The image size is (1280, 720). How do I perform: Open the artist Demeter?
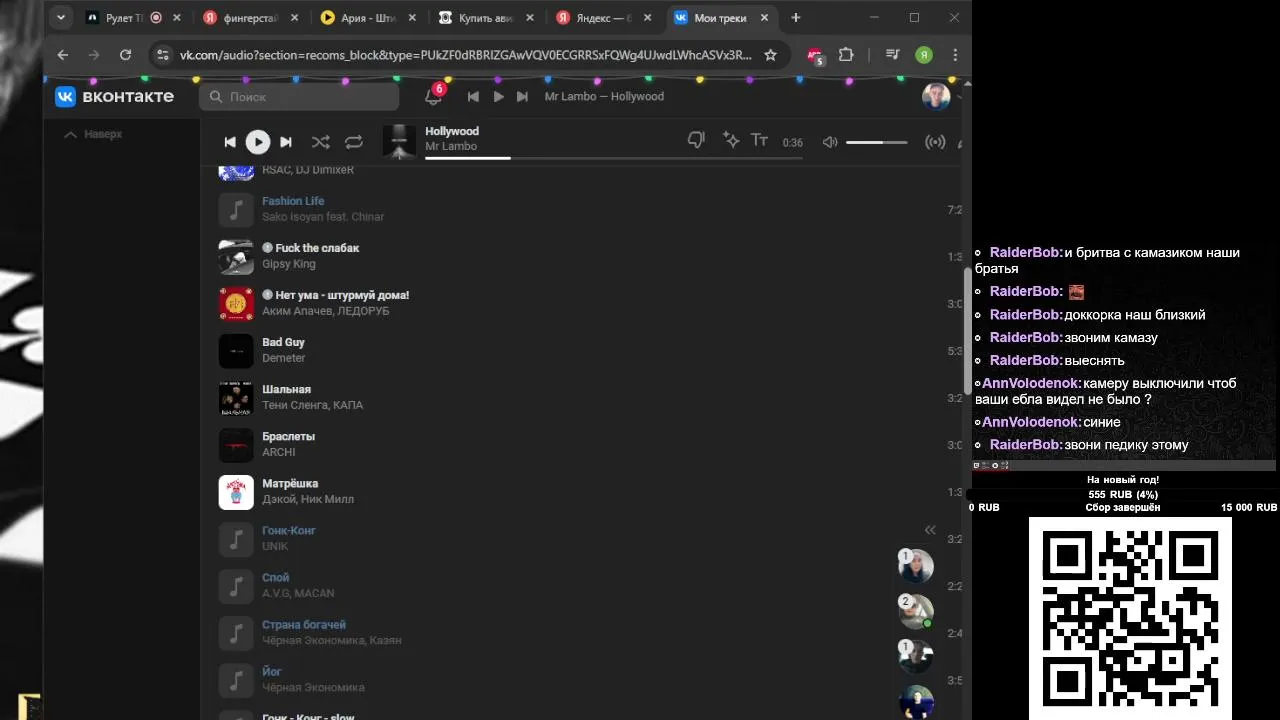point(284,358)
